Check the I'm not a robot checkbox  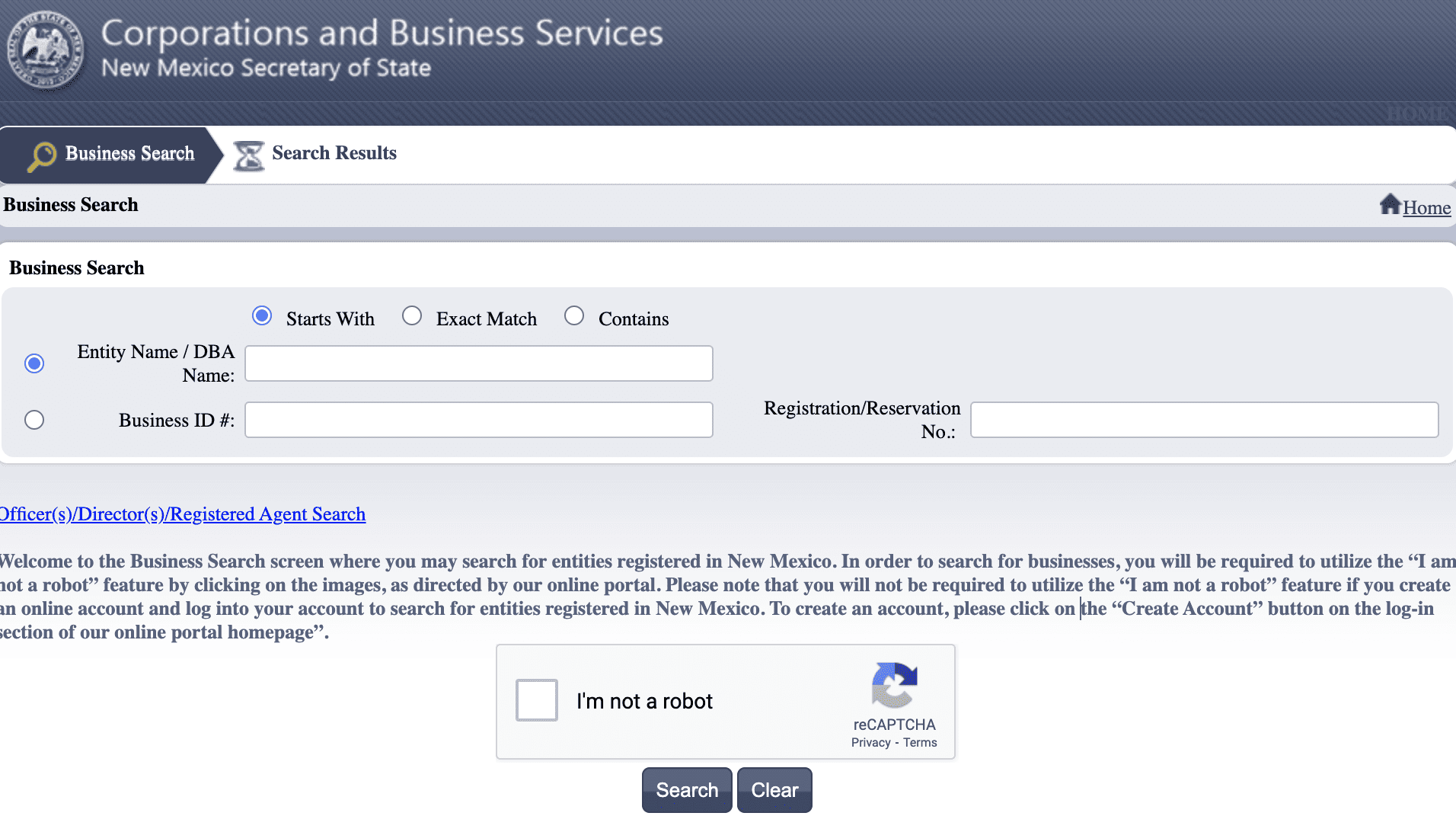point(536,700)
